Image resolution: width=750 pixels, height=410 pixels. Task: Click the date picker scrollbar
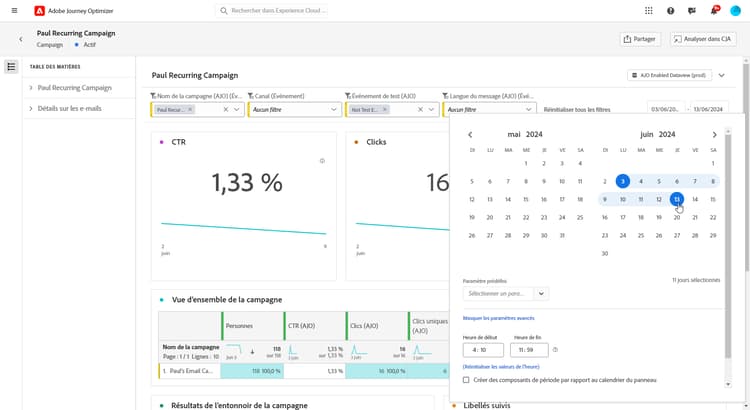(x=728, y=246)
